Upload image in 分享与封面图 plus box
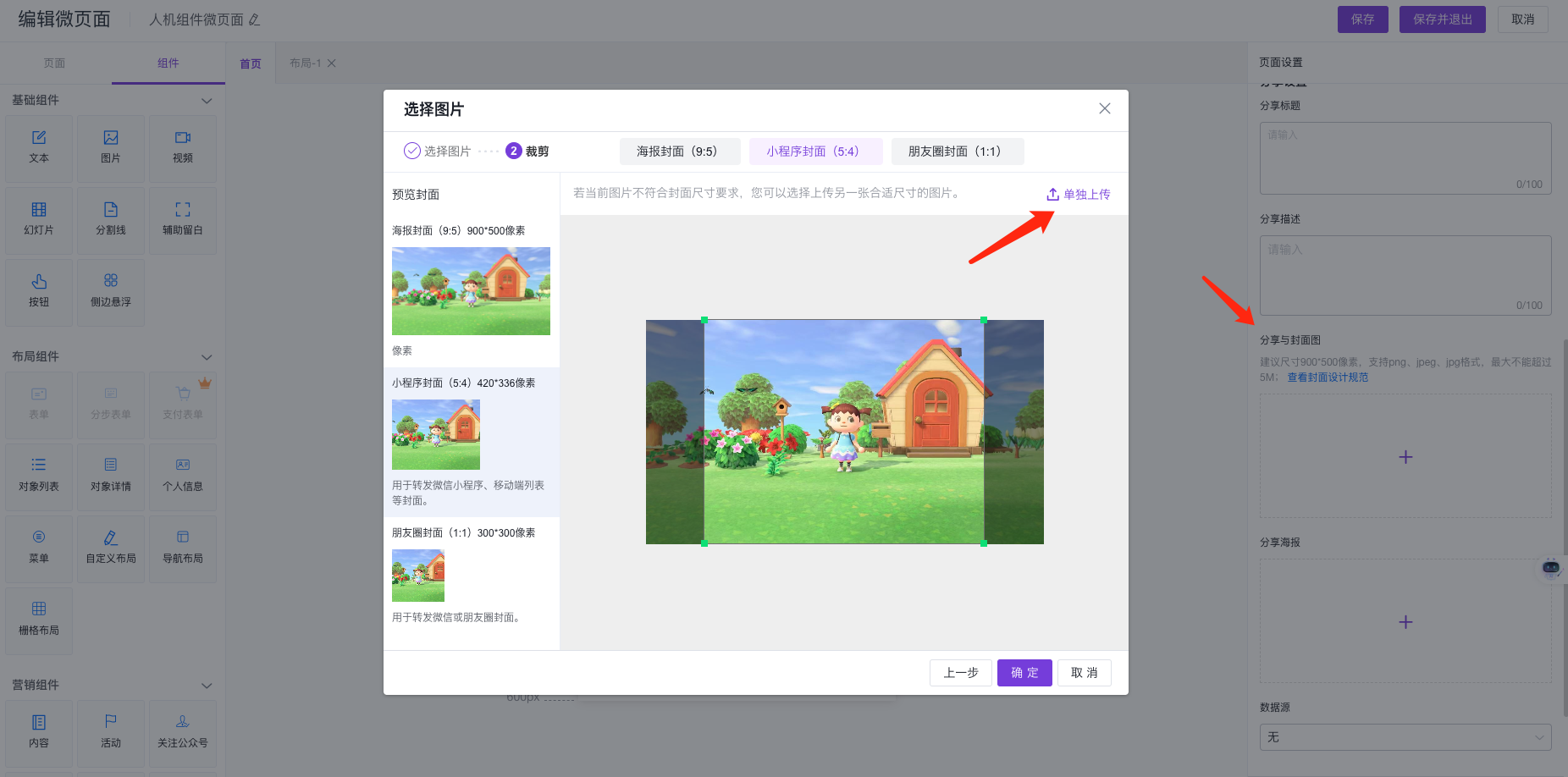 (x=1405, y=457)
